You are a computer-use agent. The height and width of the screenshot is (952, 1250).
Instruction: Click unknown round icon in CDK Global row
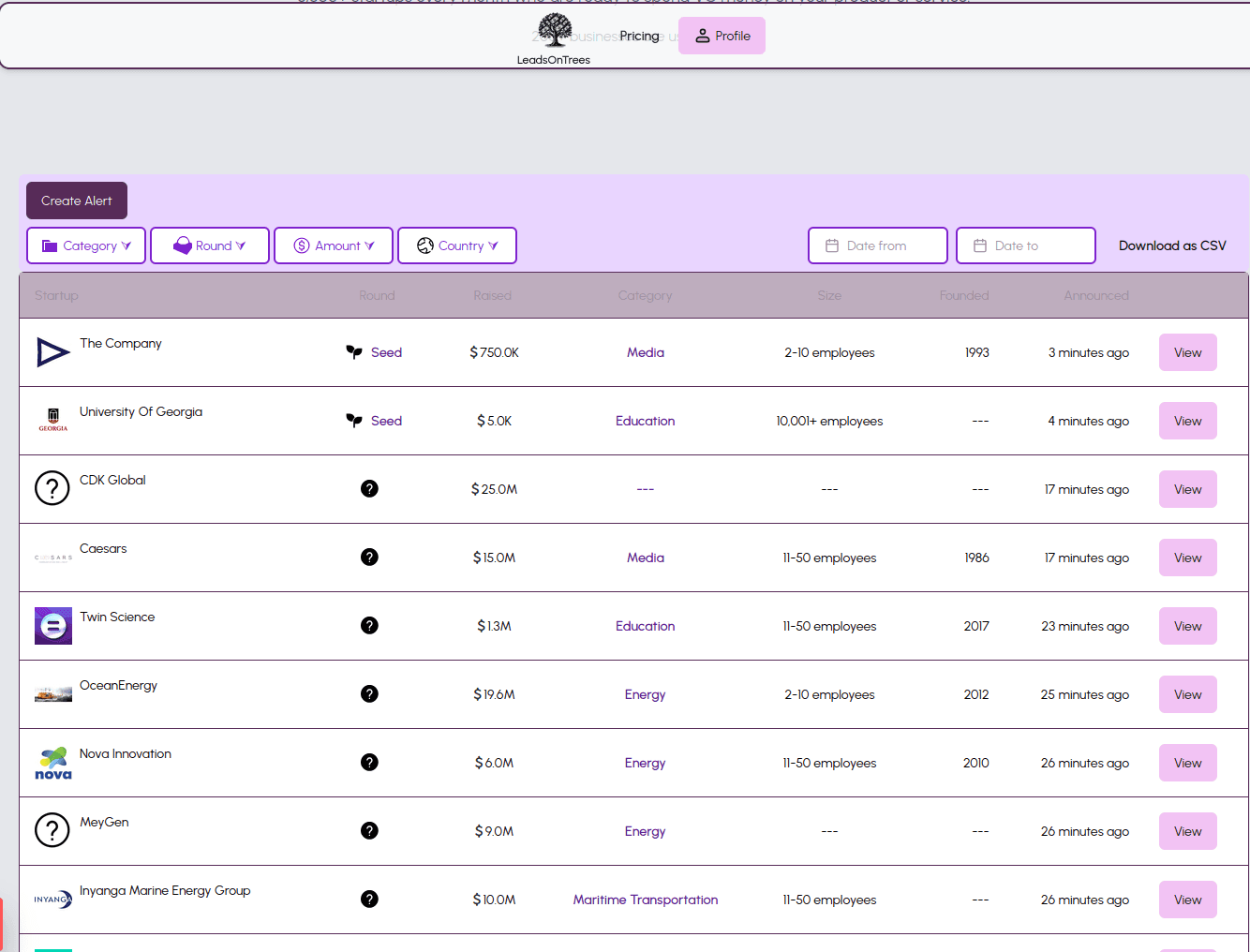point(369,488)
